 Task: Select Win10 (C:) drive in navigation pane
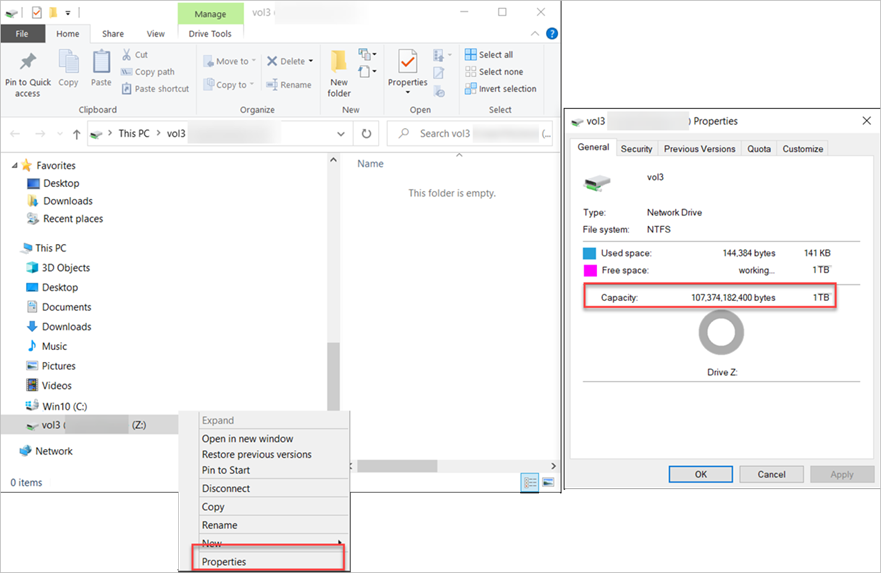tap(57, 406)
